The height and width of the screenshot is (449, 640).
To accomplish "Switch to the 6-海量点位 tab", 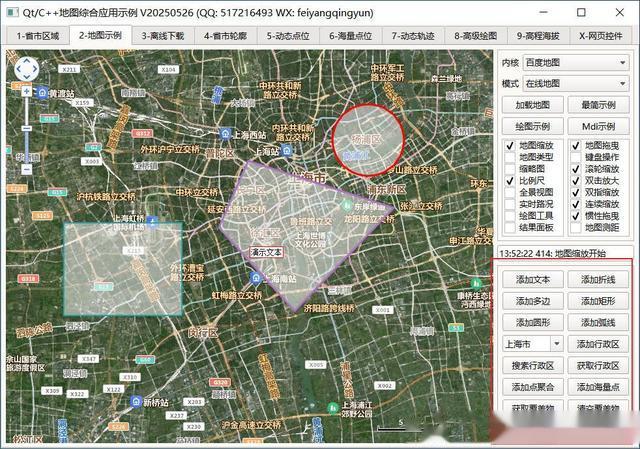I will [351, 36].
